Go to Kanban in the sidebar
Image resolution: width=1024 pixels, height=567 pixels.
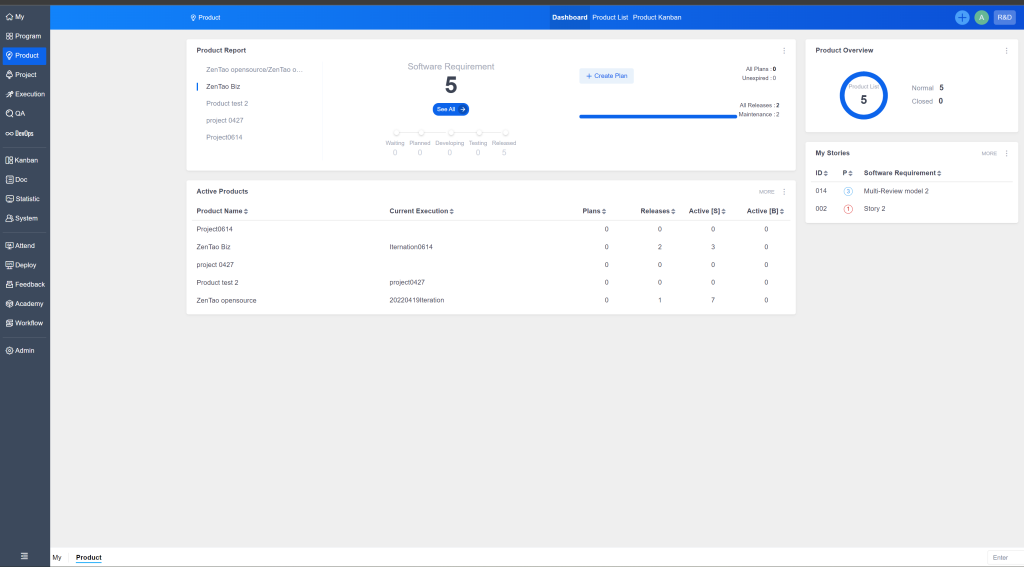[x=24, y=160]
